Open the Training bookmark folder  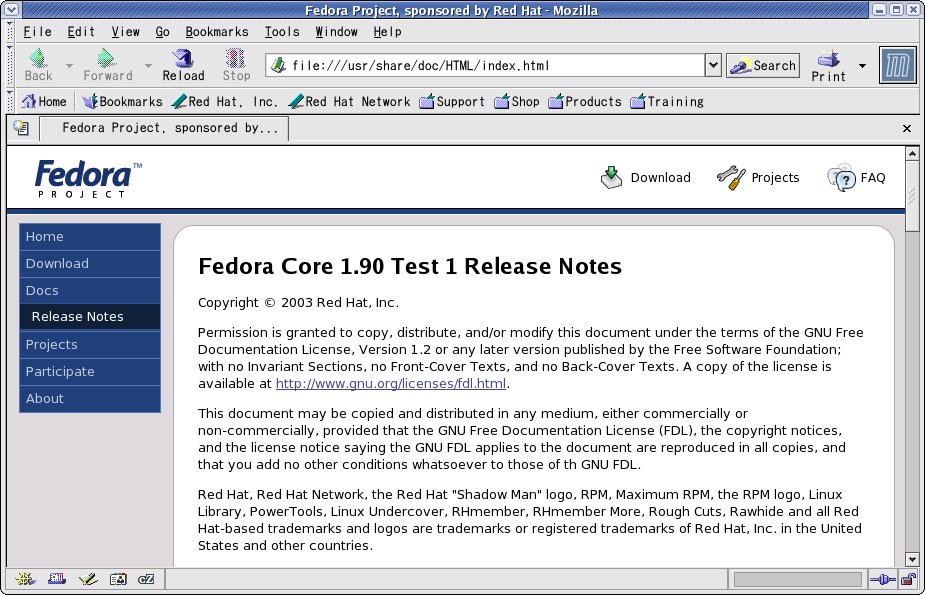coord(667,101)
